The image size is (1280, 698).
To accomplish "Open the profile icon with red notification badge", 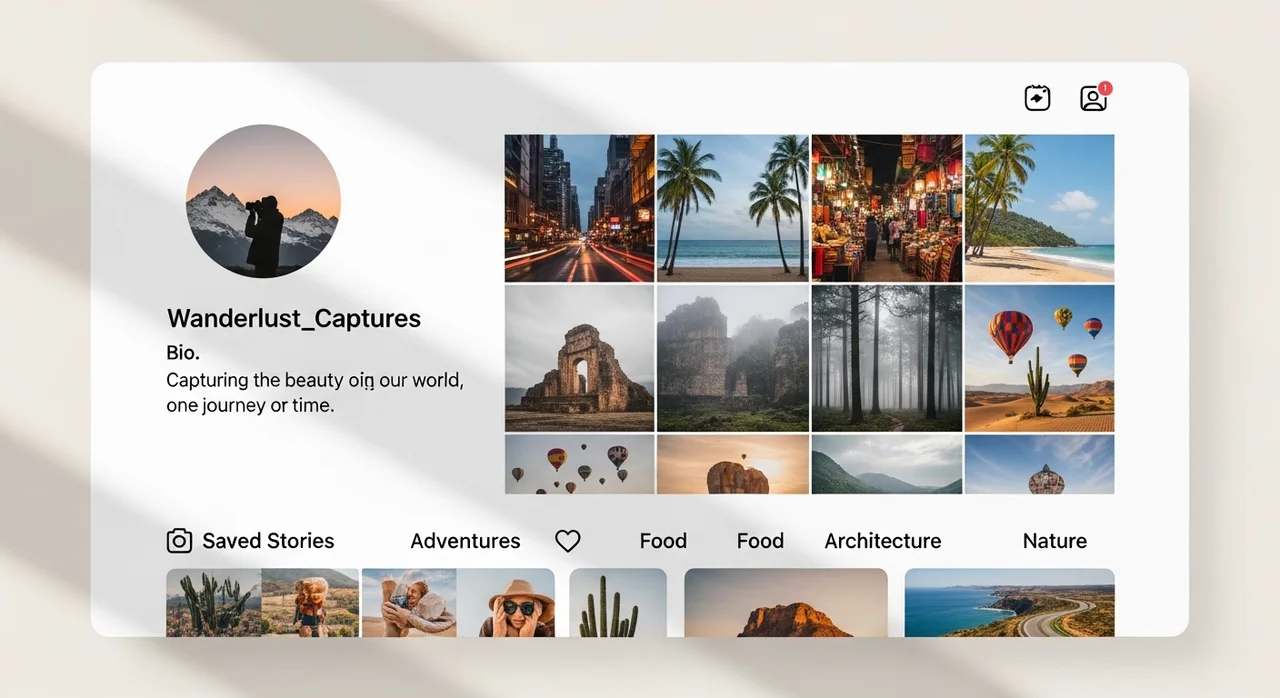I will (1093, 98).
